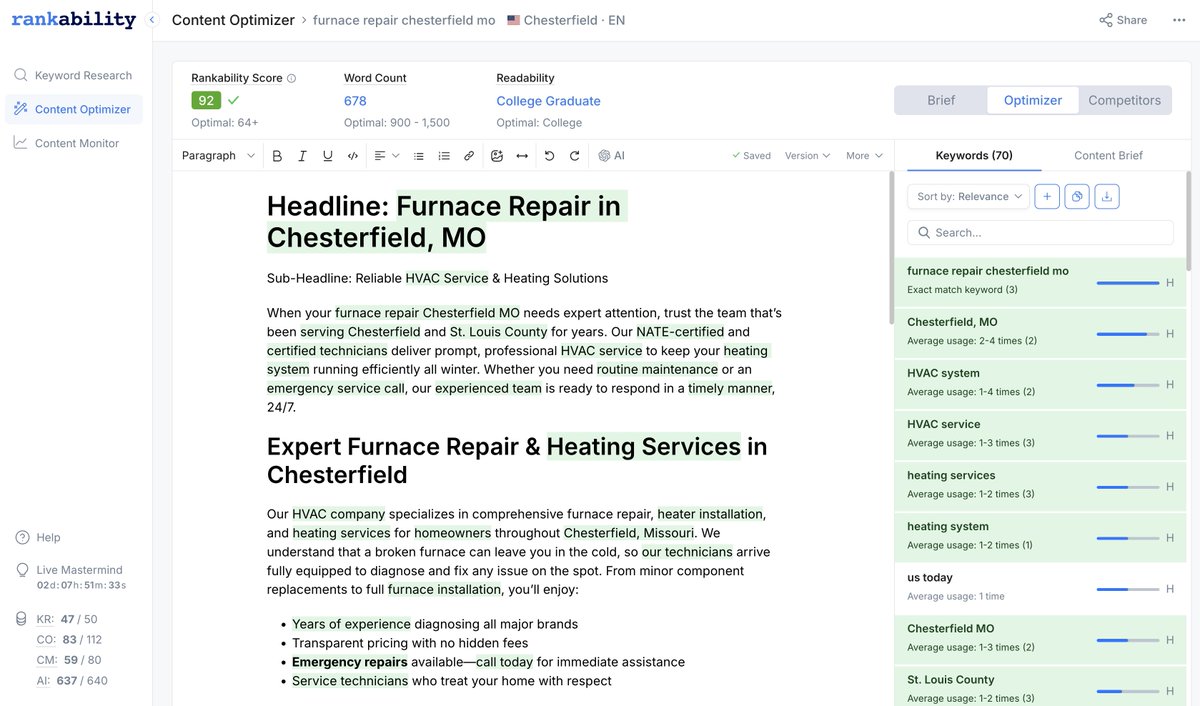The width and height of the screenshot is (1200, 706).
Task: Open the Paragraph style dropdown
Action: click(x=219, y=156)
